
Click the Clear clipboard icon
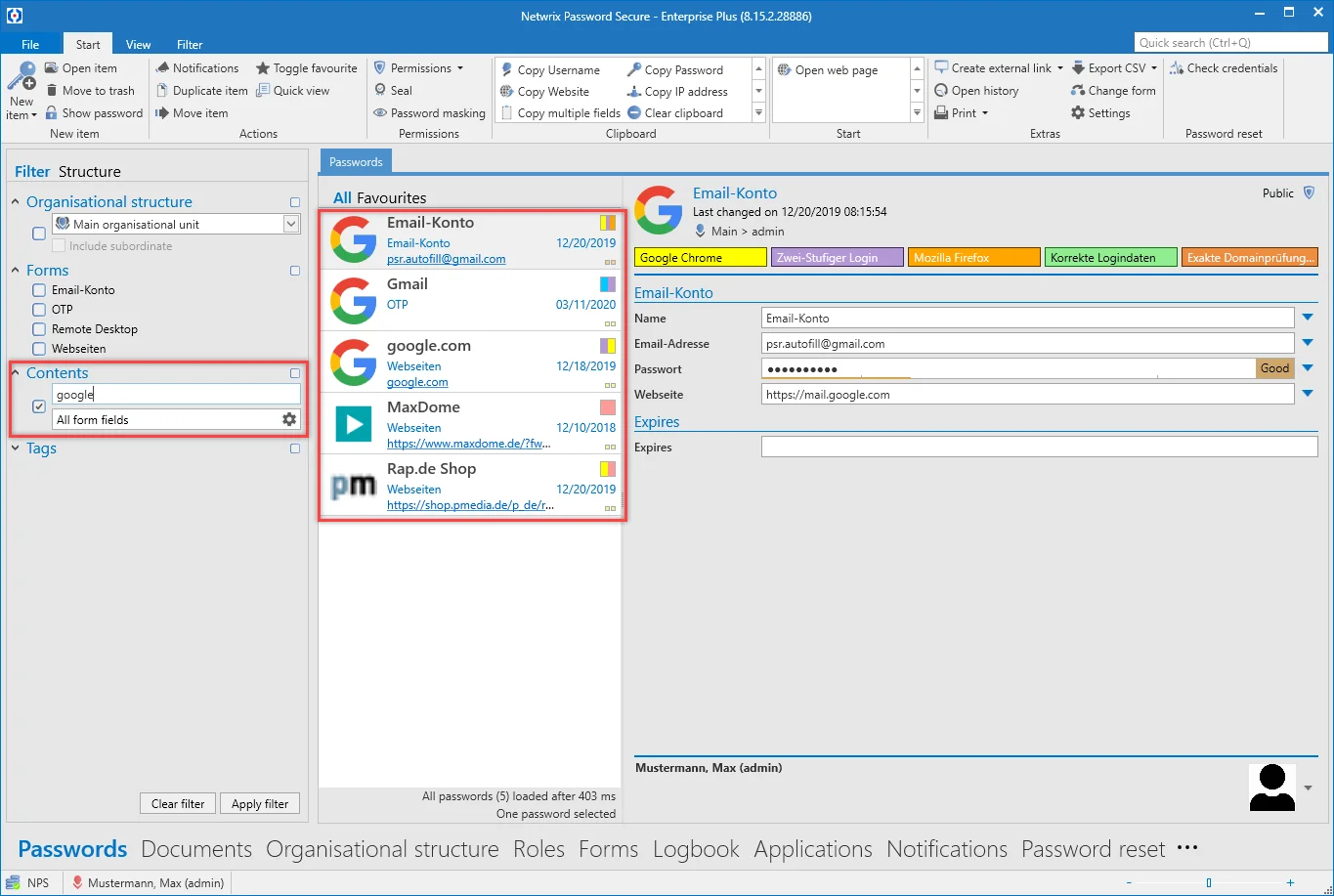[633, 112]
